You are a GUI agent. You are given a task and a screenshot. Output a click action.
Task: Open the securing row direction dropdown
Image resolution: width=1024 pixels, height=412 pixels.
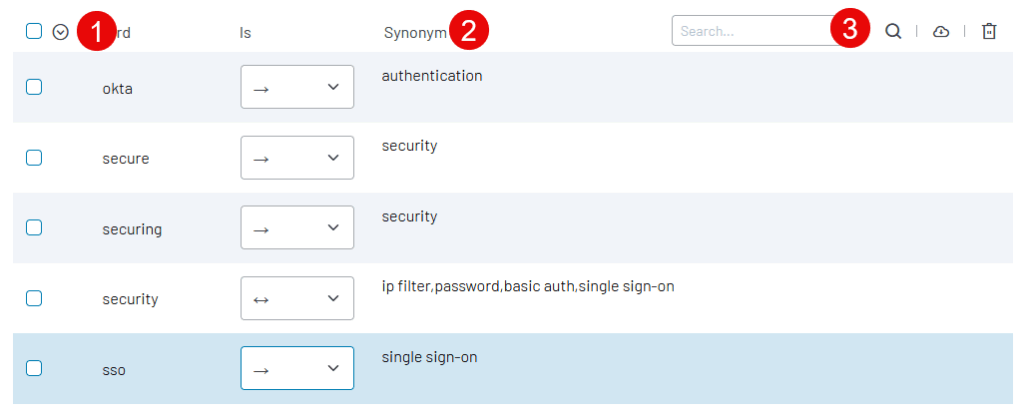pyautogui.click(x=297, y=228)
